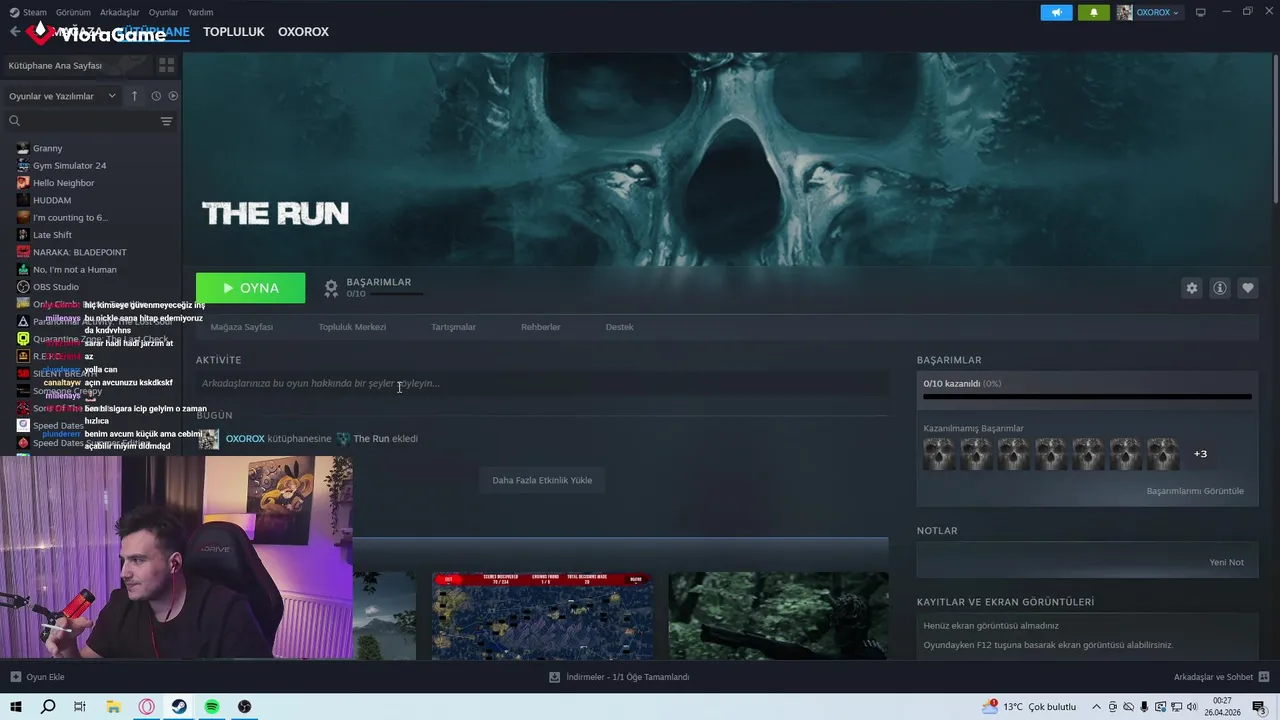Add The Run to favorites heart icon
This screenshot has height=720, width=1280.
1248,288
